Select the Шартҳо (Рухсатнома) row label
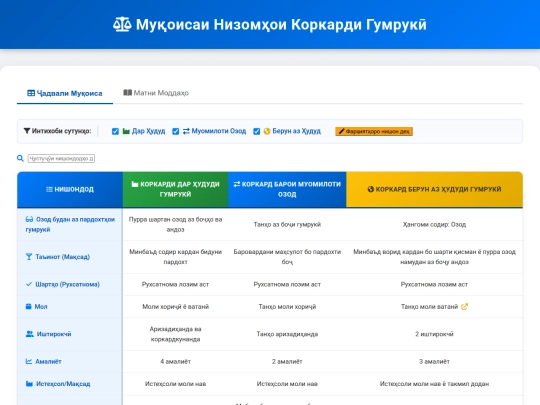Image resolution: width=540 pixels, height=405 pixels. pos(68,284)
